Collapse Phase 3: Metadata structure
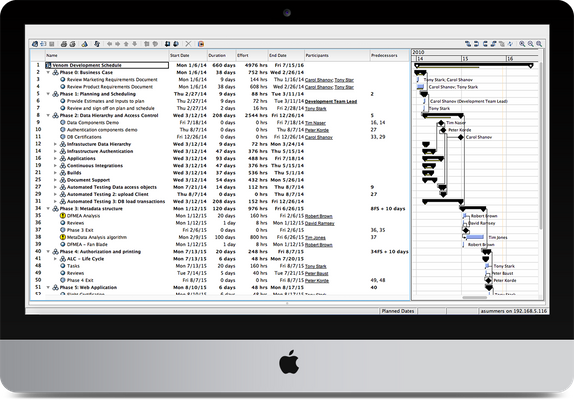Image resolution: width=574 pixels, height=400 pixels. tap(48, 209)
